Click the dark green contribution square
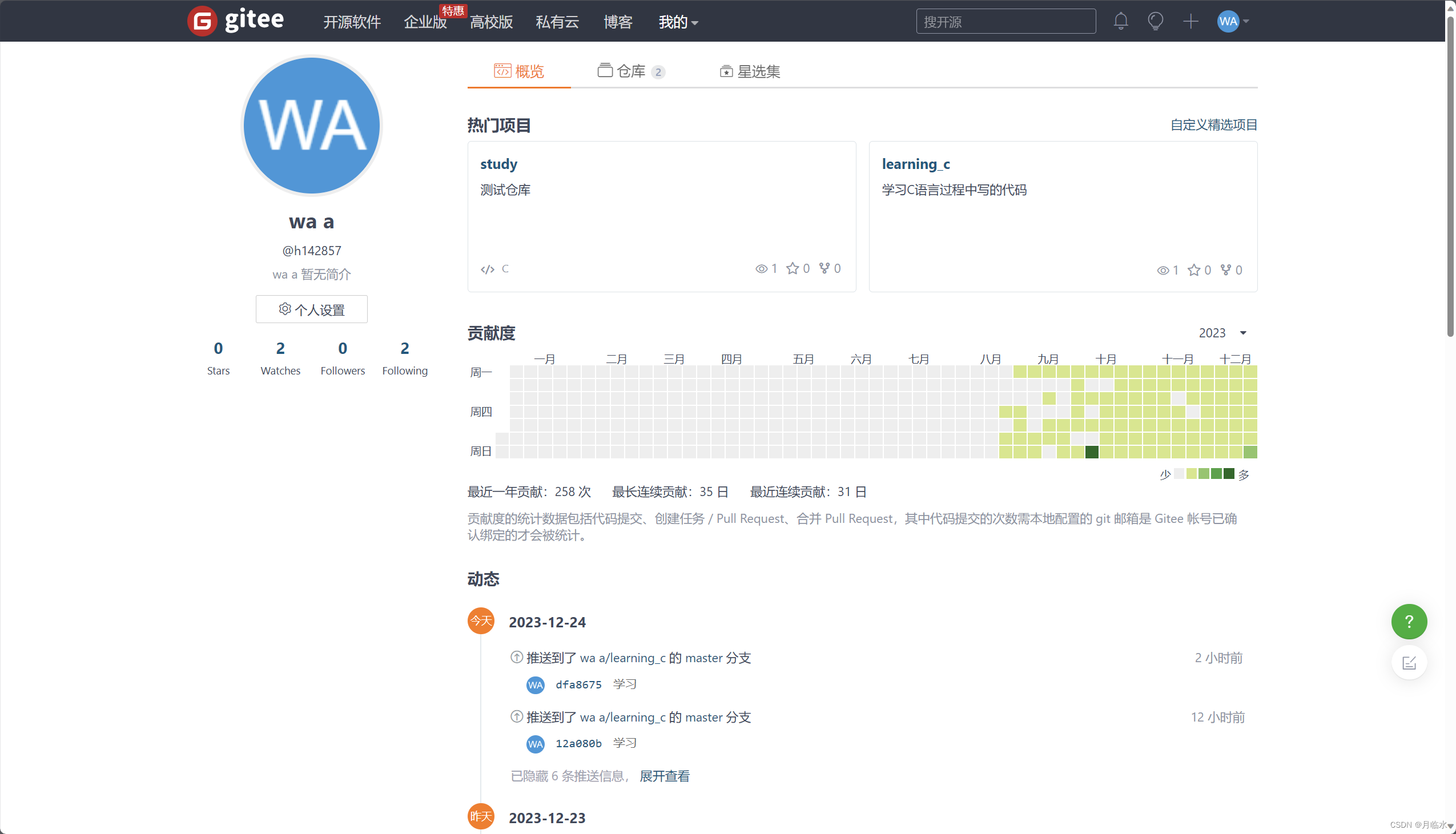Viewport: 1456px width, 834px height. (x=1092, y=452)
